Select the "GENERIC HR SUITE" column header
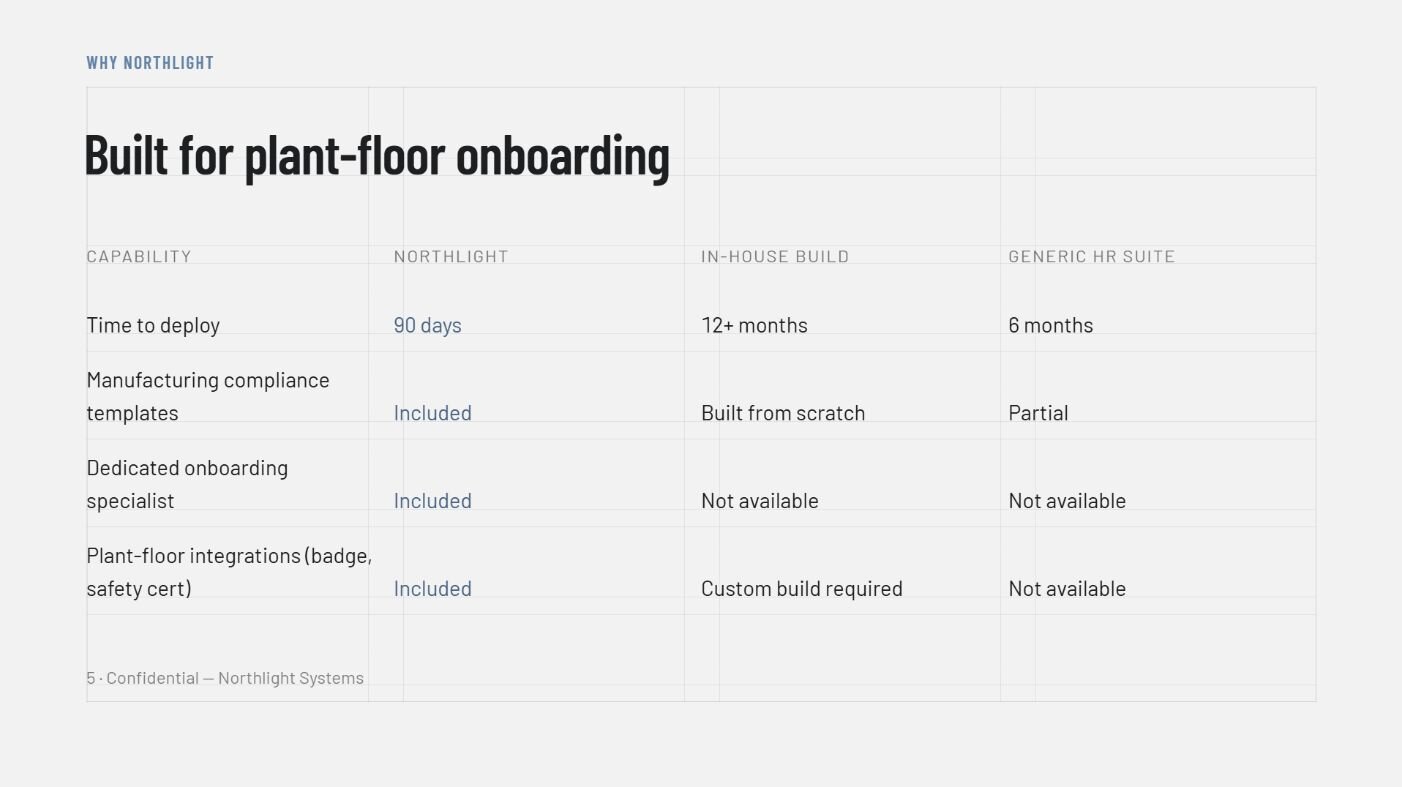Screen dimensions: 1402x787 pyautogui.click(x=1092, y=256)
